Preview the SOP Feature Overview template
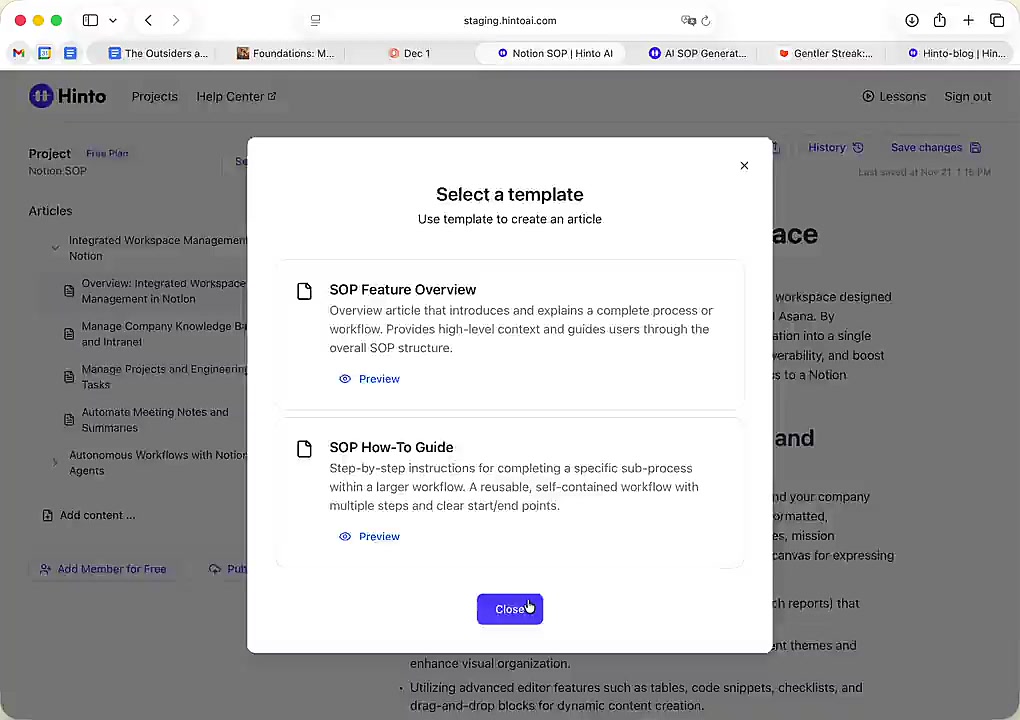1020x720 pixels. pos(369,379)
